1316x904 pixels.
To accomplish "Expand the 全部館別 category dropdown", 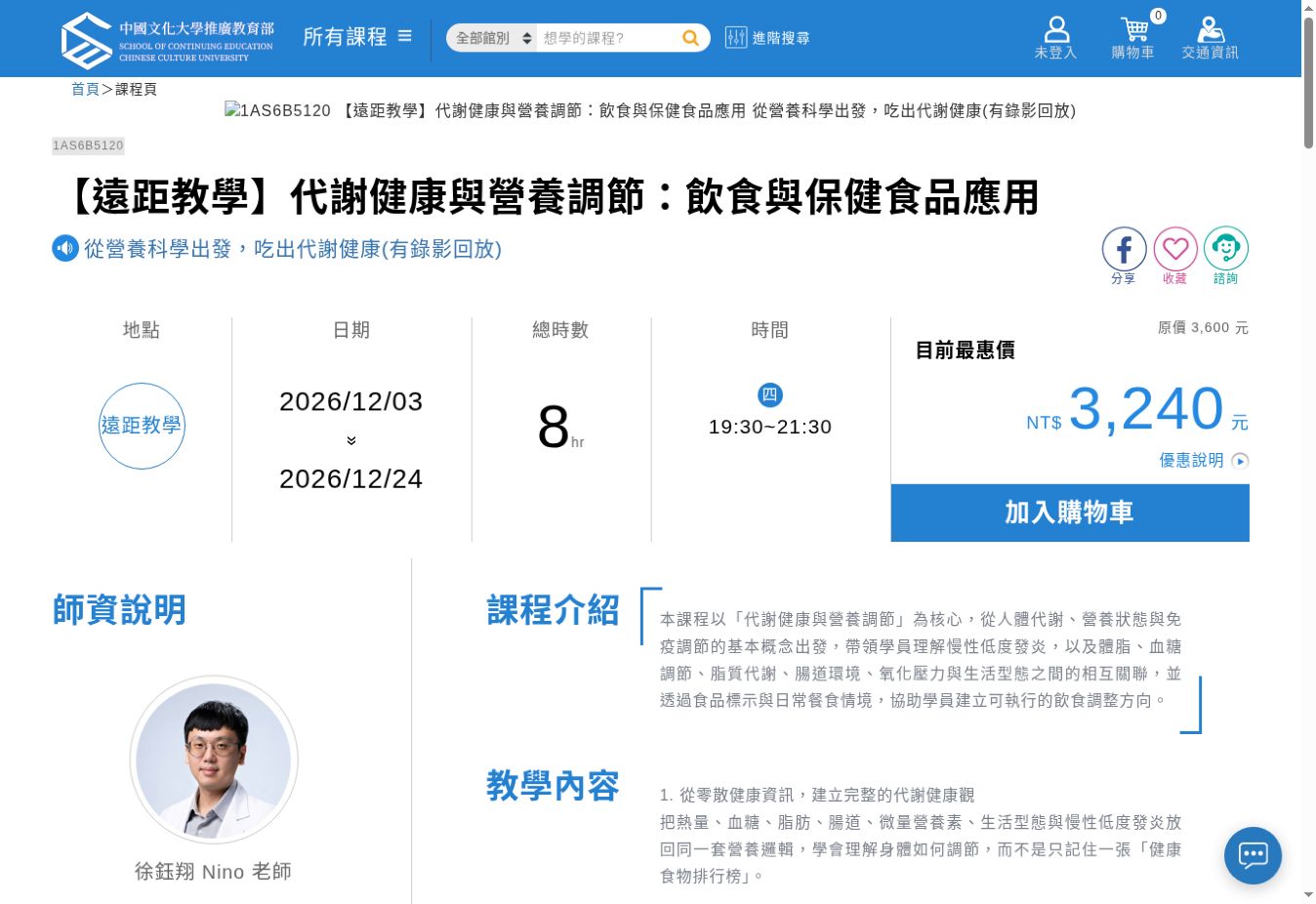I will (492, 38).
